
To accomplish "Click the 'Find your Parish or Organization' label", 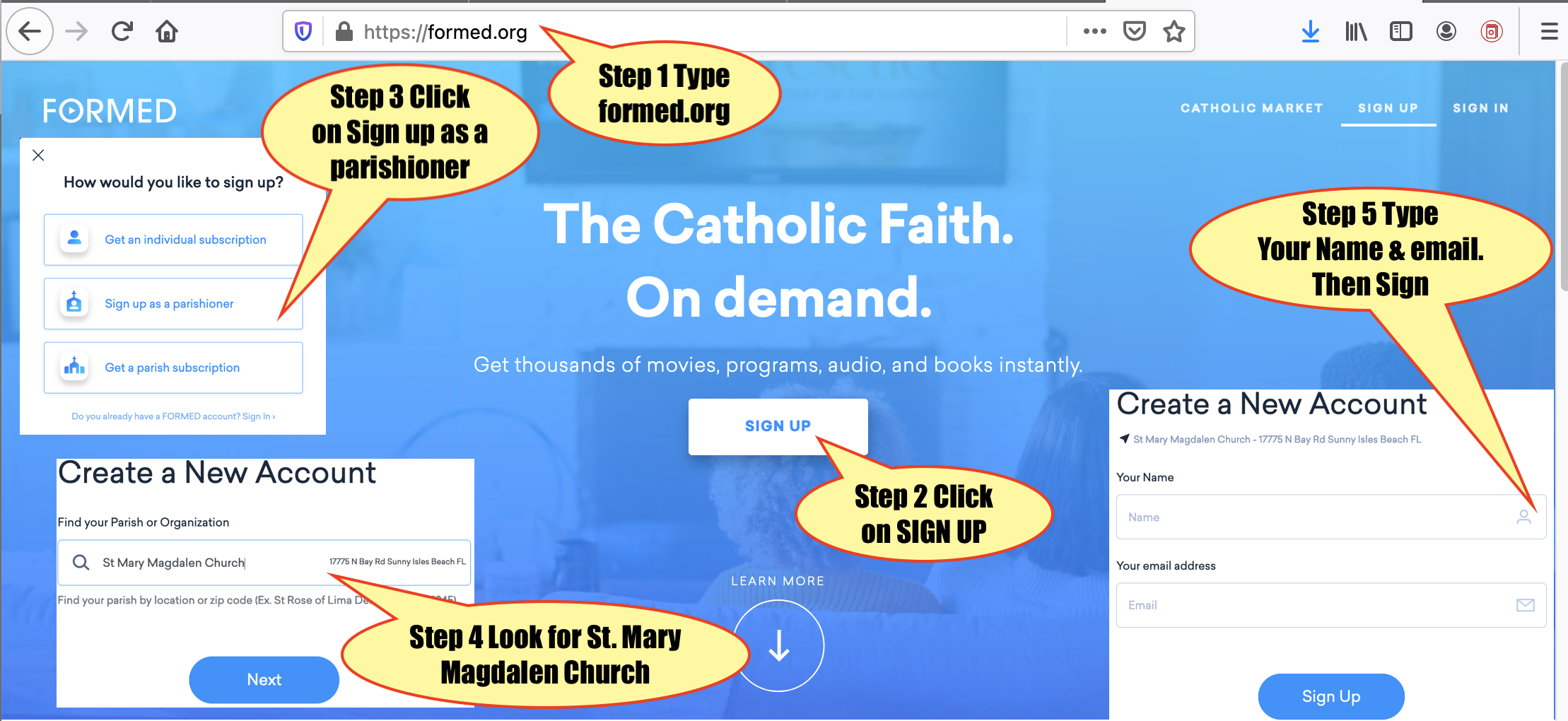I will tap(143, 522).
